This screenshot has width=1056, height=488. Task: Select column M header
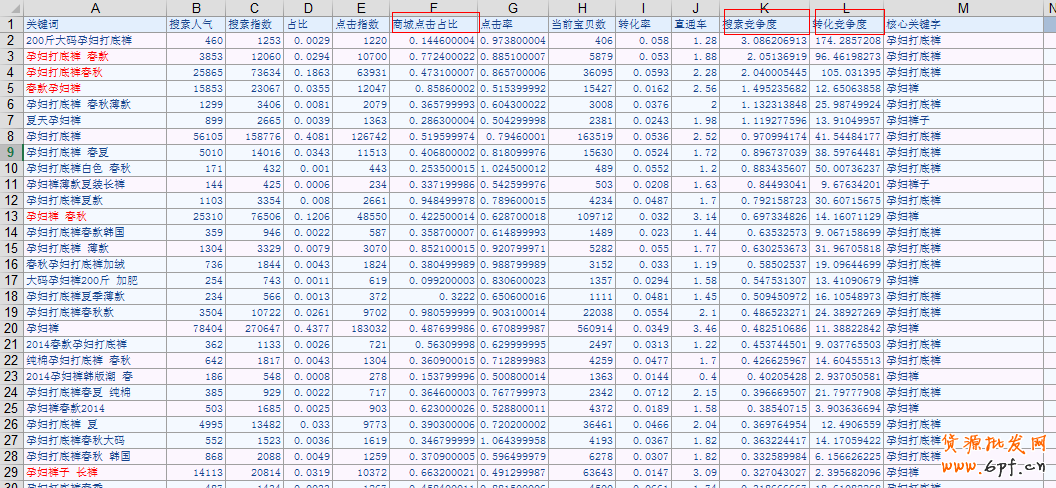coord(962,7)
